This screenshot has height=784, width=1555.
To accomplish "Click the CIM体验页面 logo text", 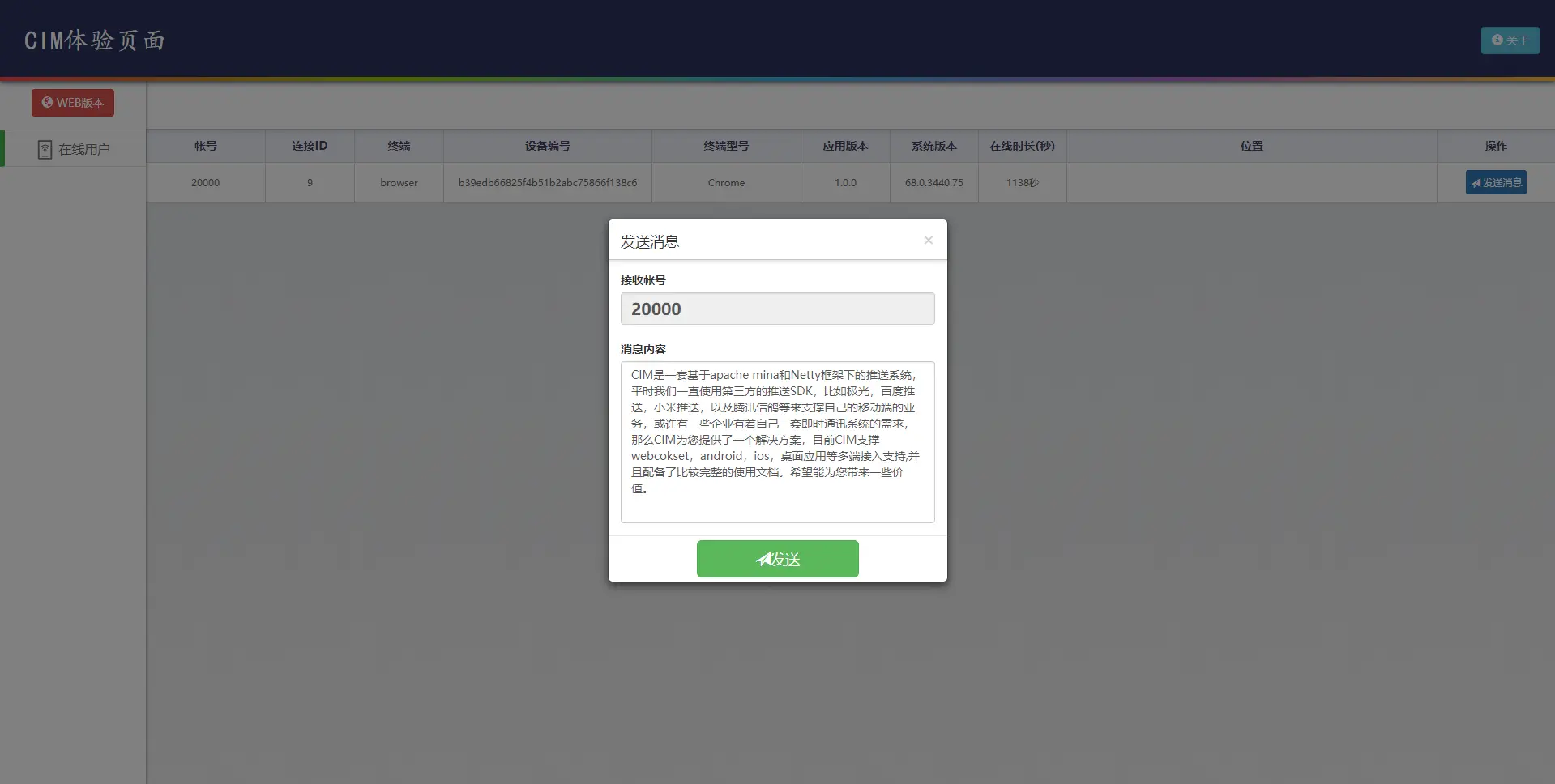I will [94, 39].
